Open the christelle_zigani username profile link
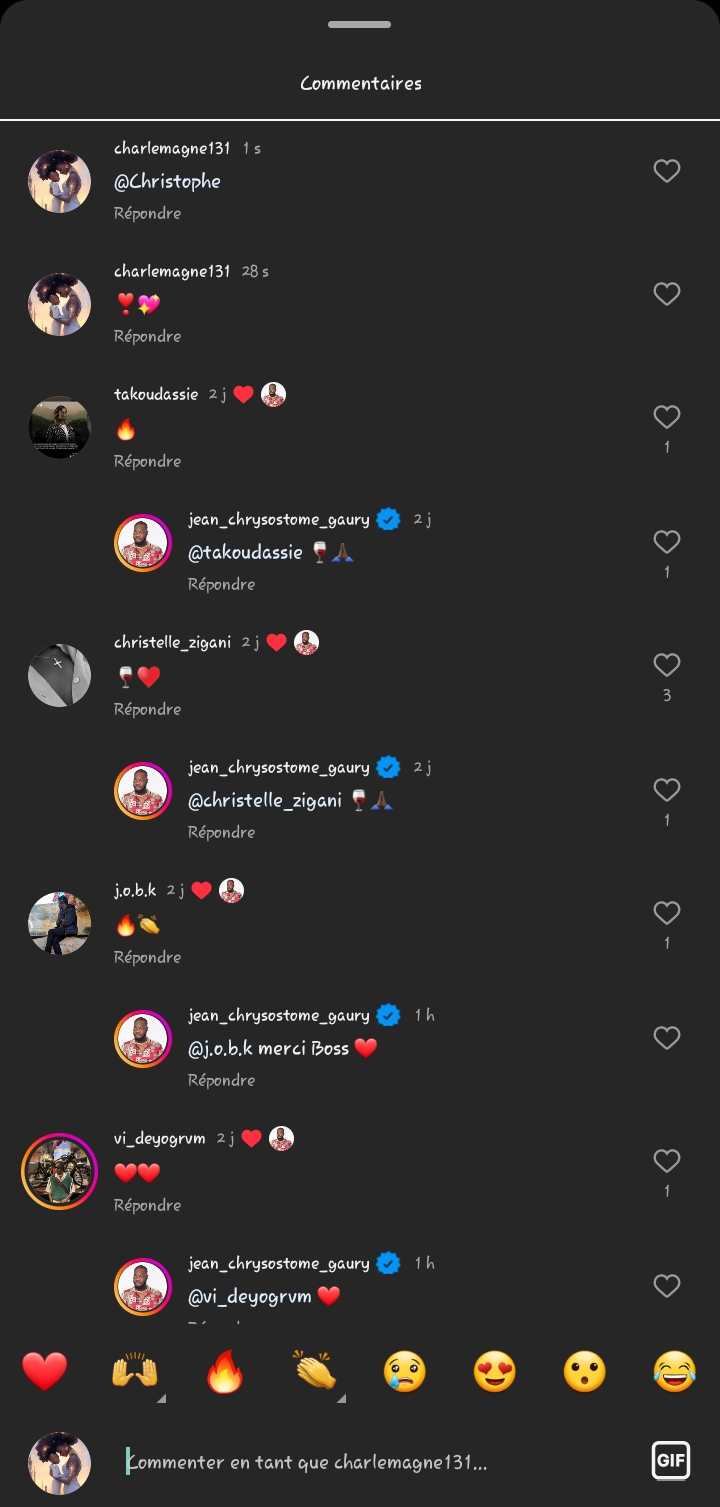The image size is (720, 1507). click(x=172, y=642)
